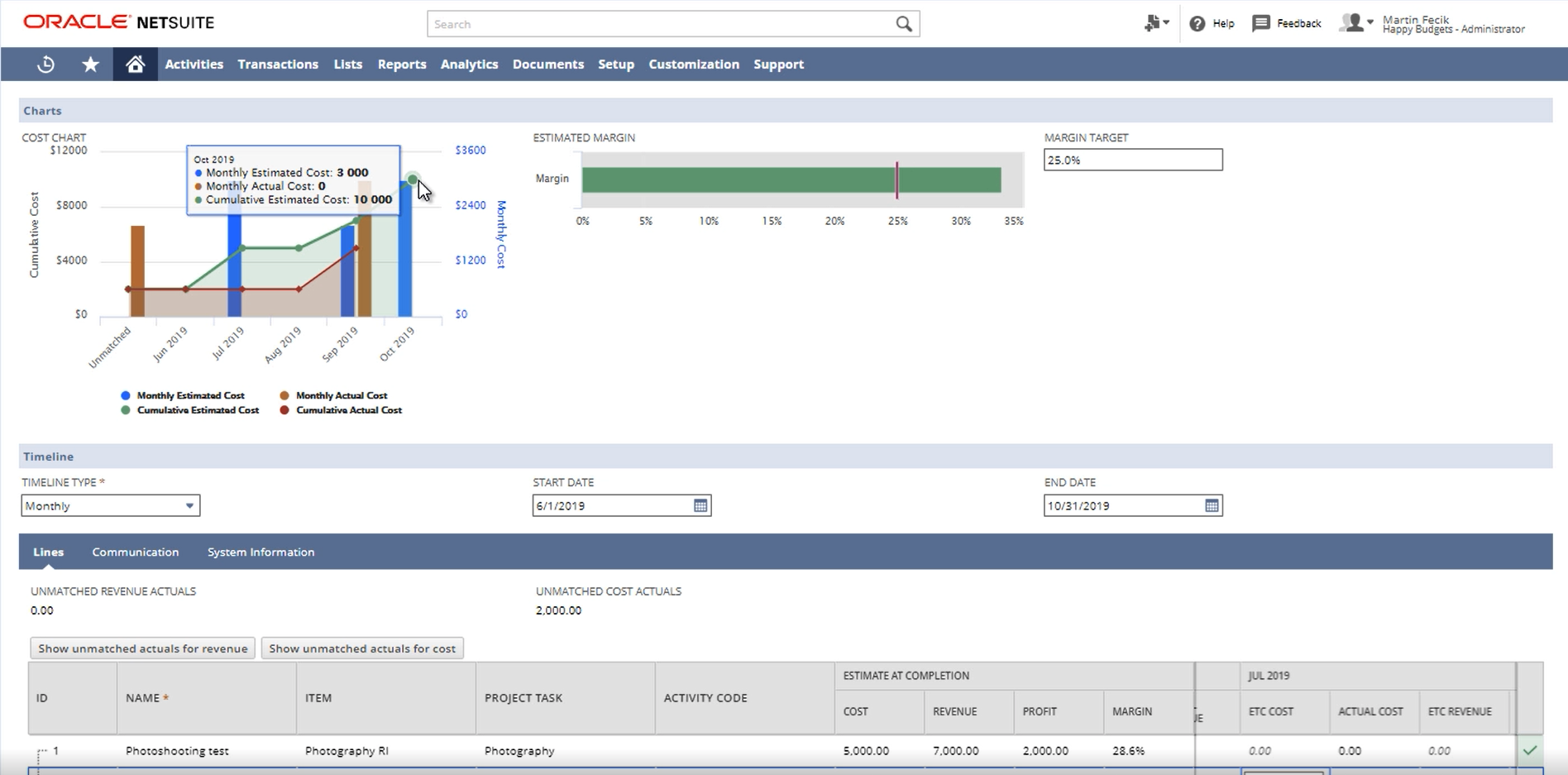Expand the Create New icon dropdown
The width and height of the screenshot is (1568, 775).
point(1155,23)
